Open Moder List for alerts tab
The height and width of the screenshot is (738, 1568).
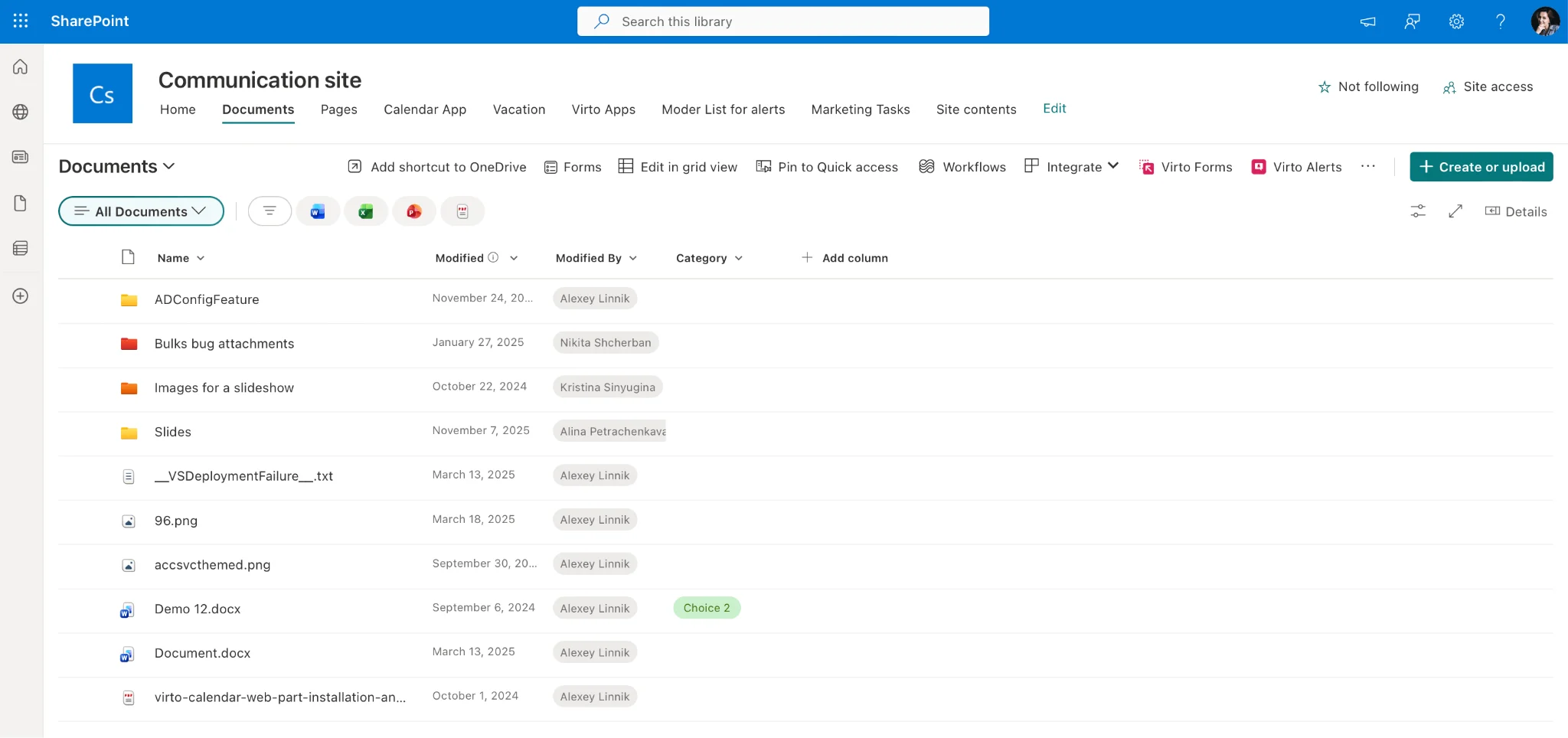coord(724,109)
